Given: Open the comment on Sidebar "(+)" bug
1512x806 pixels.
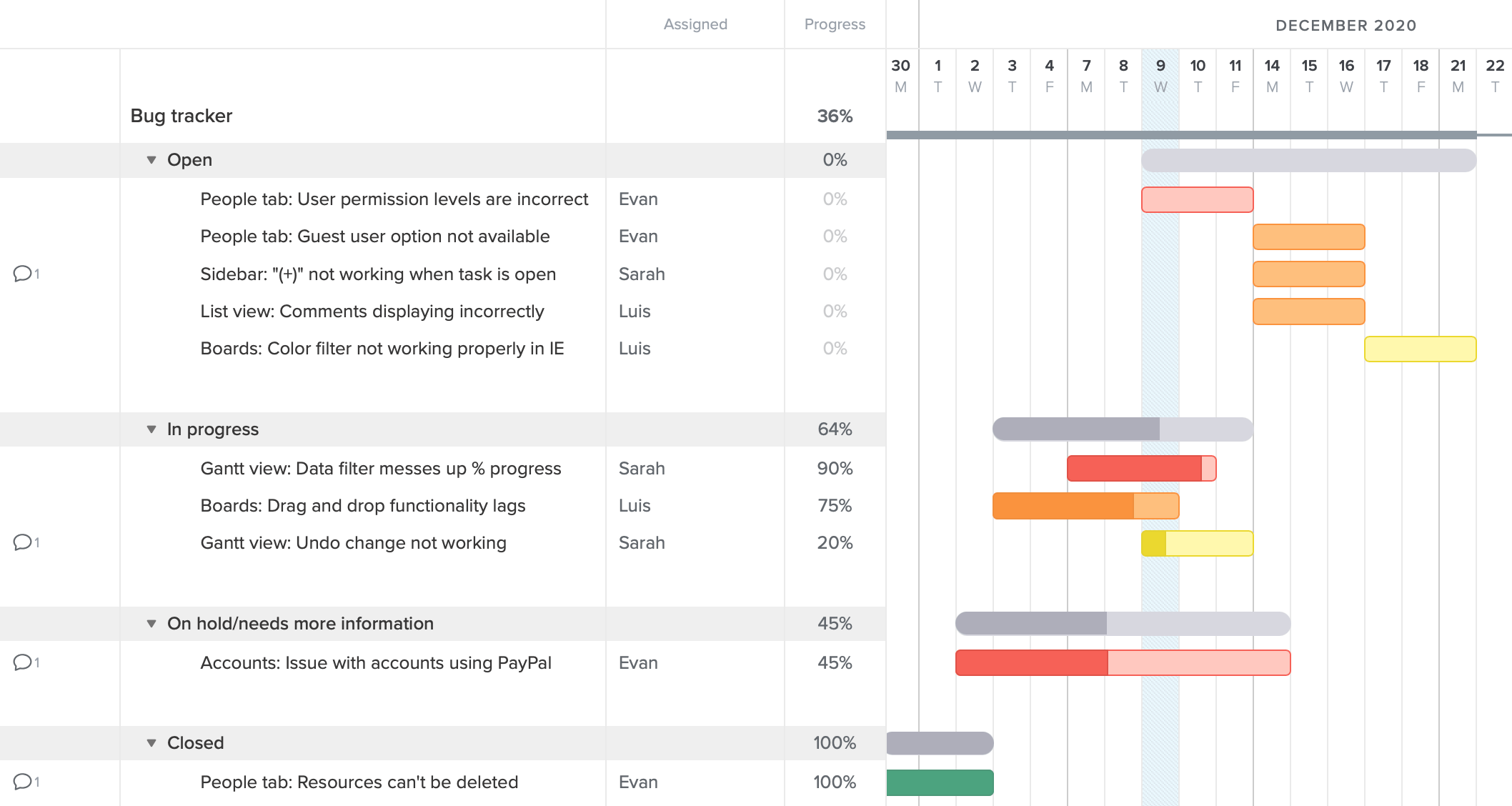Looking at the screenshot, I should 24,273.
